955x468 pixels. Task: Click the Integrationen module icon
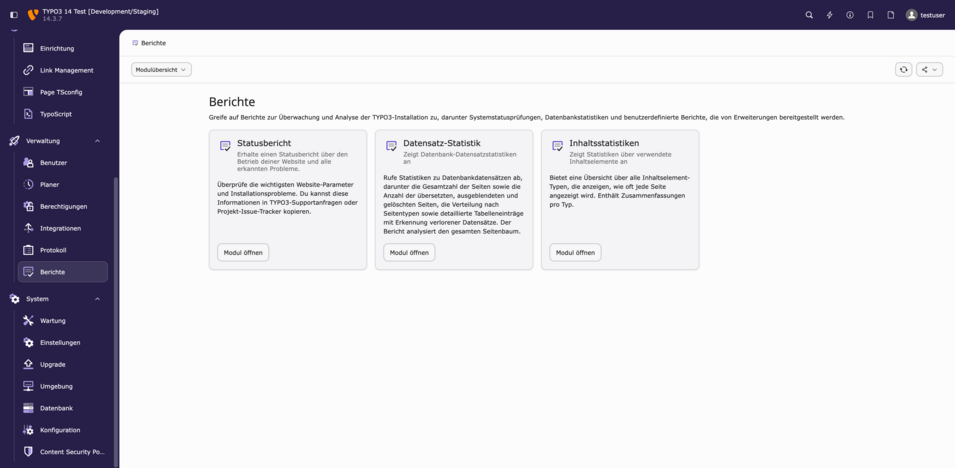click(x=28, y=228)
